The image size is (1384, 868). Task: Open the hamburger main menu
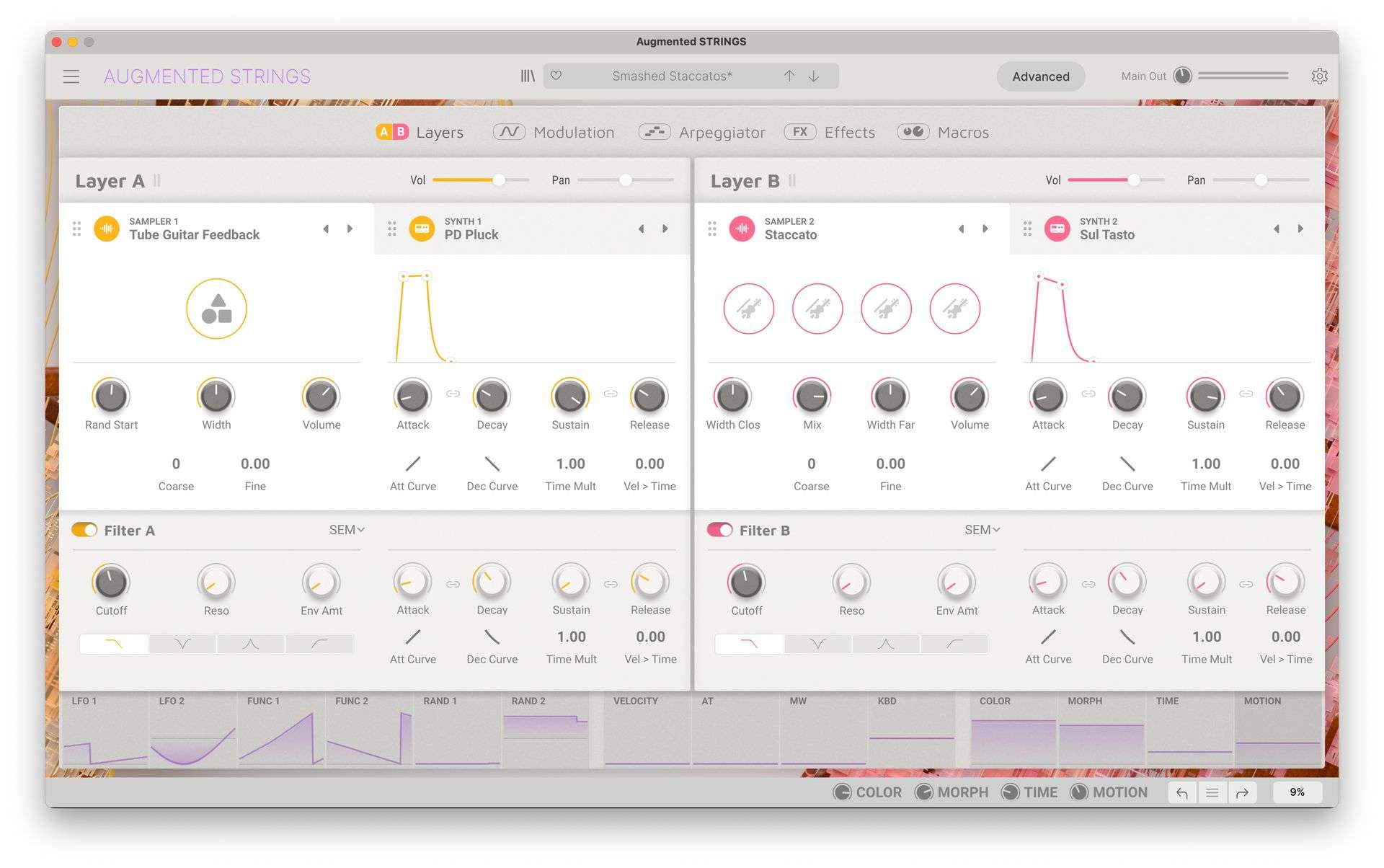(x=71, y=76)
